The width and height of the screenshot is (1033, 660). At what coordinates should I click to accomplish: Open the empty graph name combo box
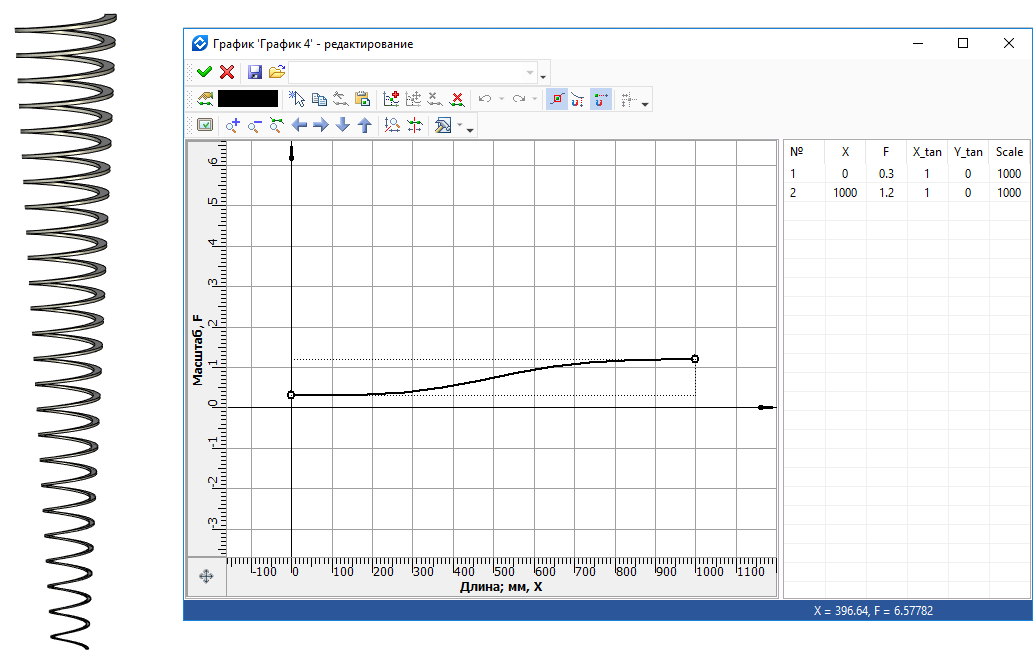pyautogui.click(x=412, y=73)
